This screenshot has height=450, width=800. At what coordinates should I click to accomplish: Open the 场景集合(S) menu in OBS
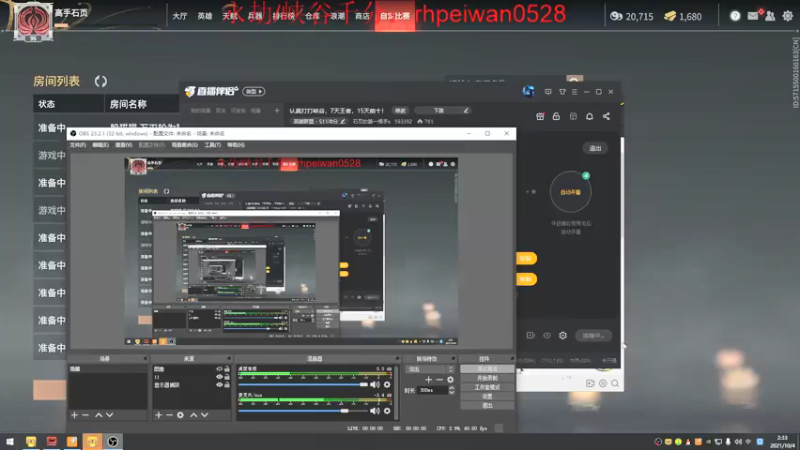click(x=185, y=145)
